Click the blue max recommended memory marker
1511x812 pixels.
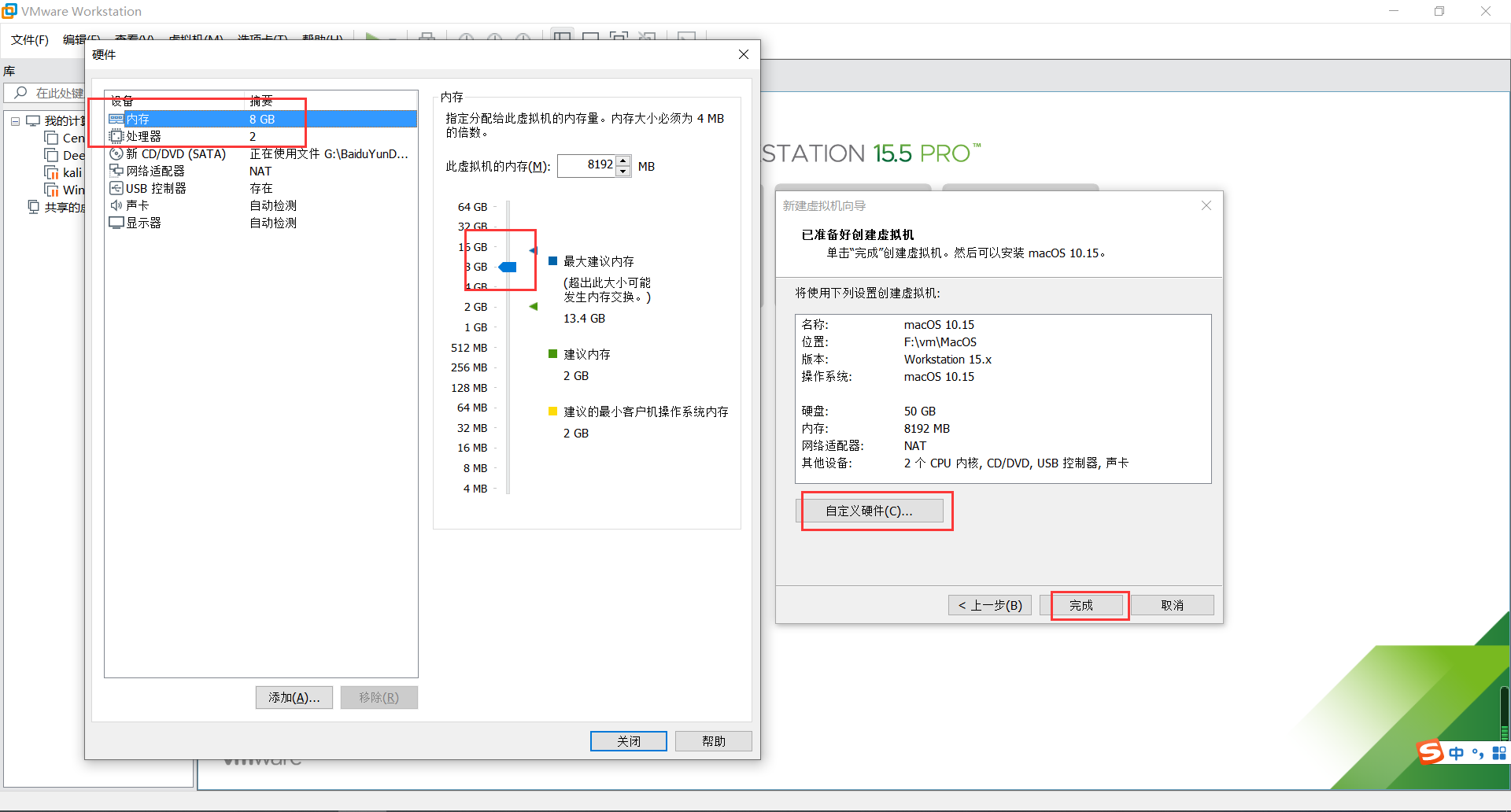[x=533, y=250]
